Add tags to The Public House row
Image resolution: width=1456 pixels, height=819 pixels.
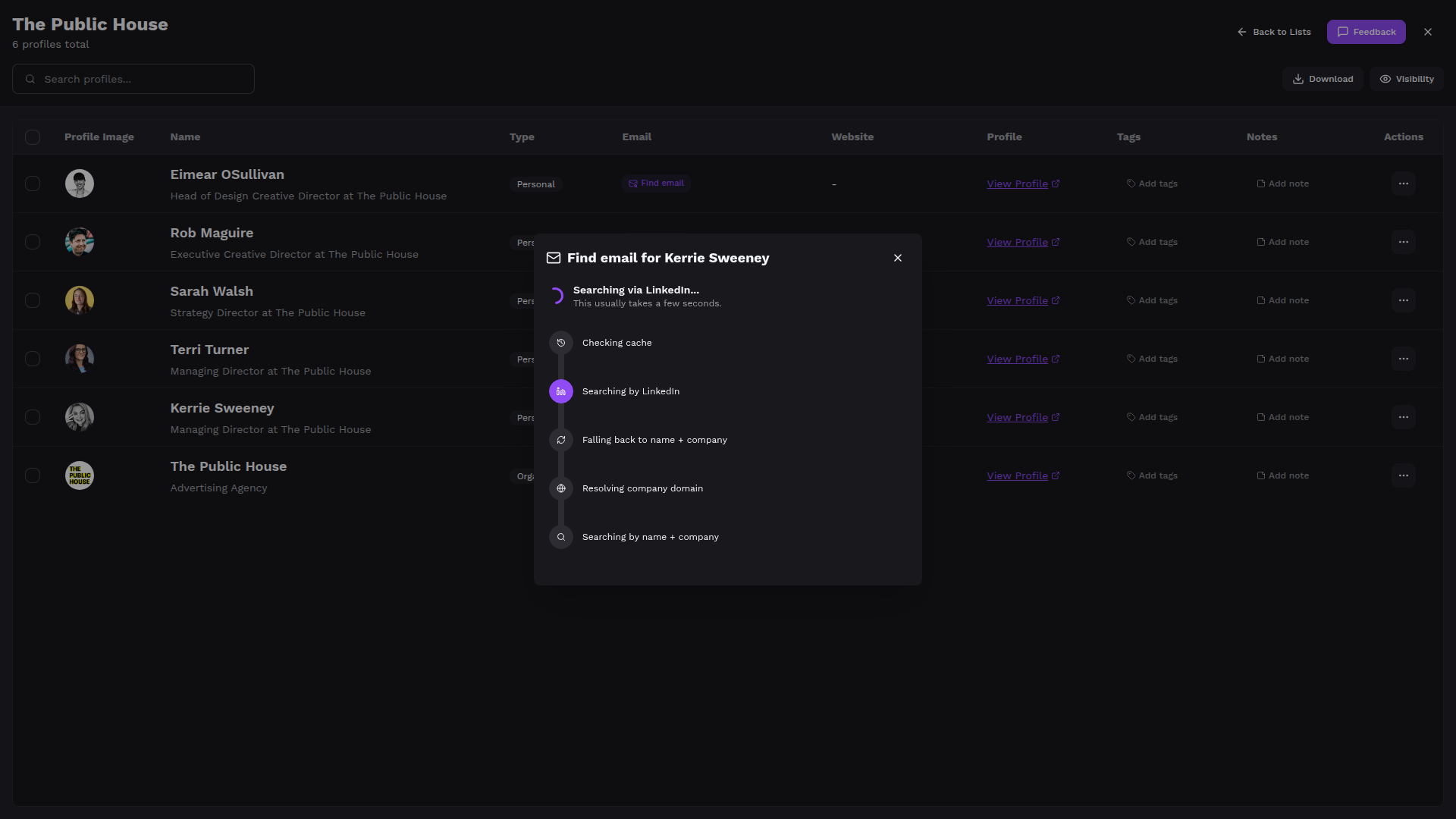1152,475
